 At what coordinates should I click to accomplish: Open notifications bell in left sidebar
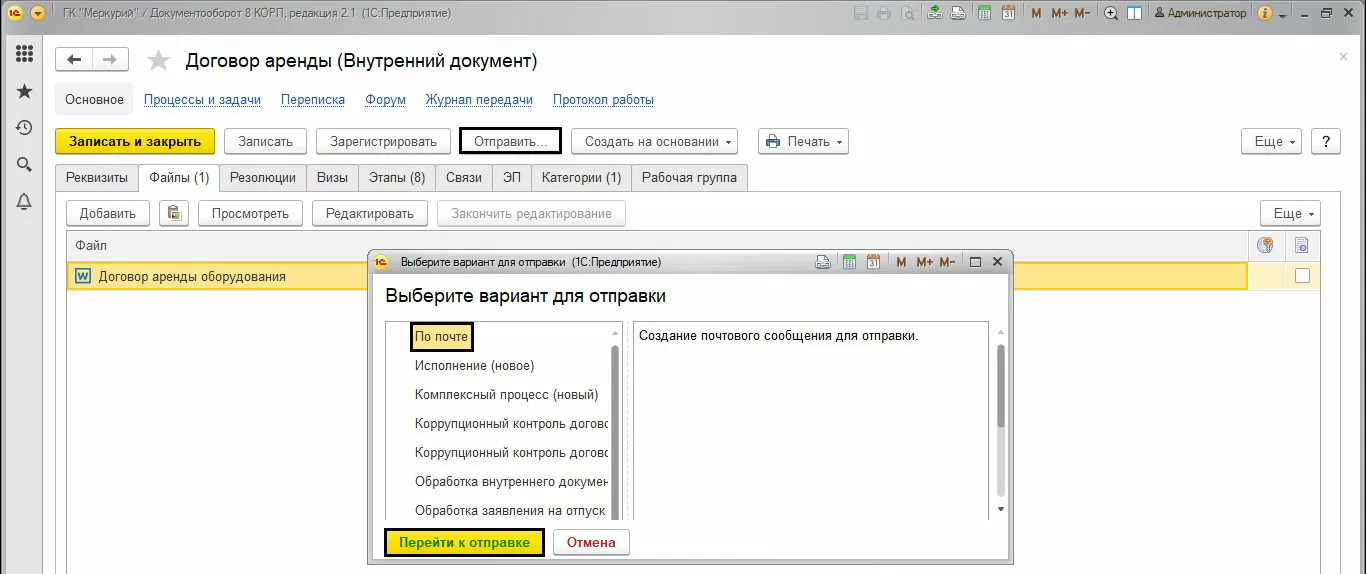24,202
